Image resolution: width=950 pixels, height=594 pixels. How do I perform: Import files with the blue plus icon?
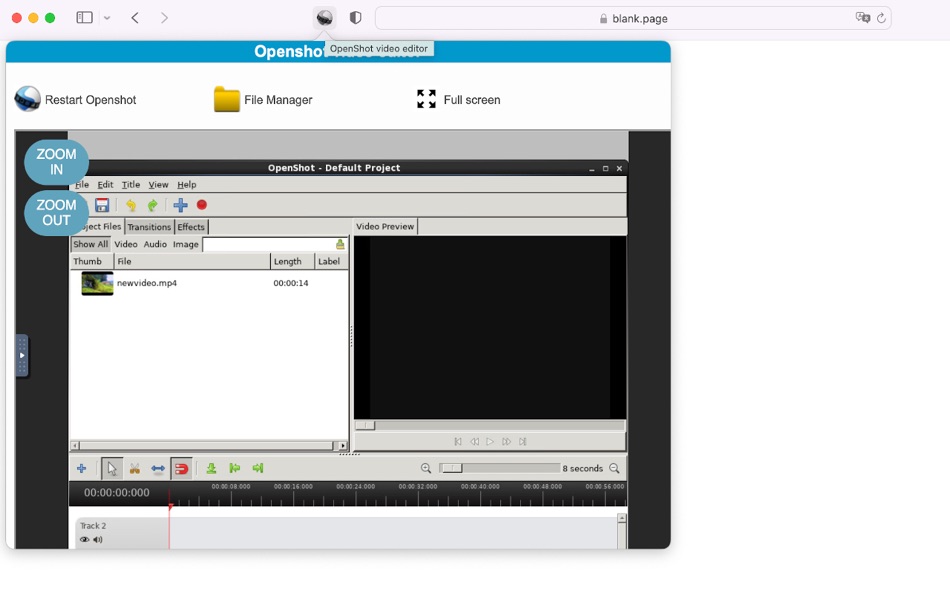point(181,205)
